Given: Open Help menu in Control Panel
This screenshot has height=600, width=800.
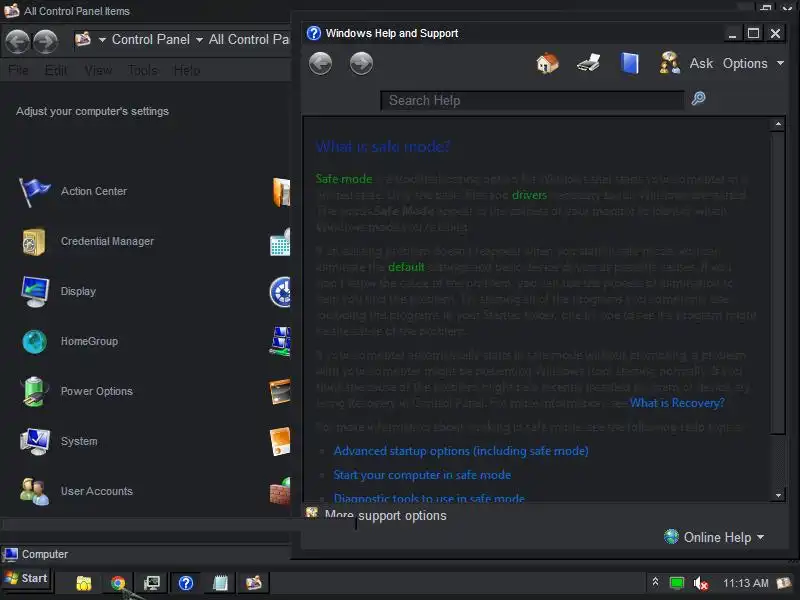Looking at the screenshot, I should 187,70.
